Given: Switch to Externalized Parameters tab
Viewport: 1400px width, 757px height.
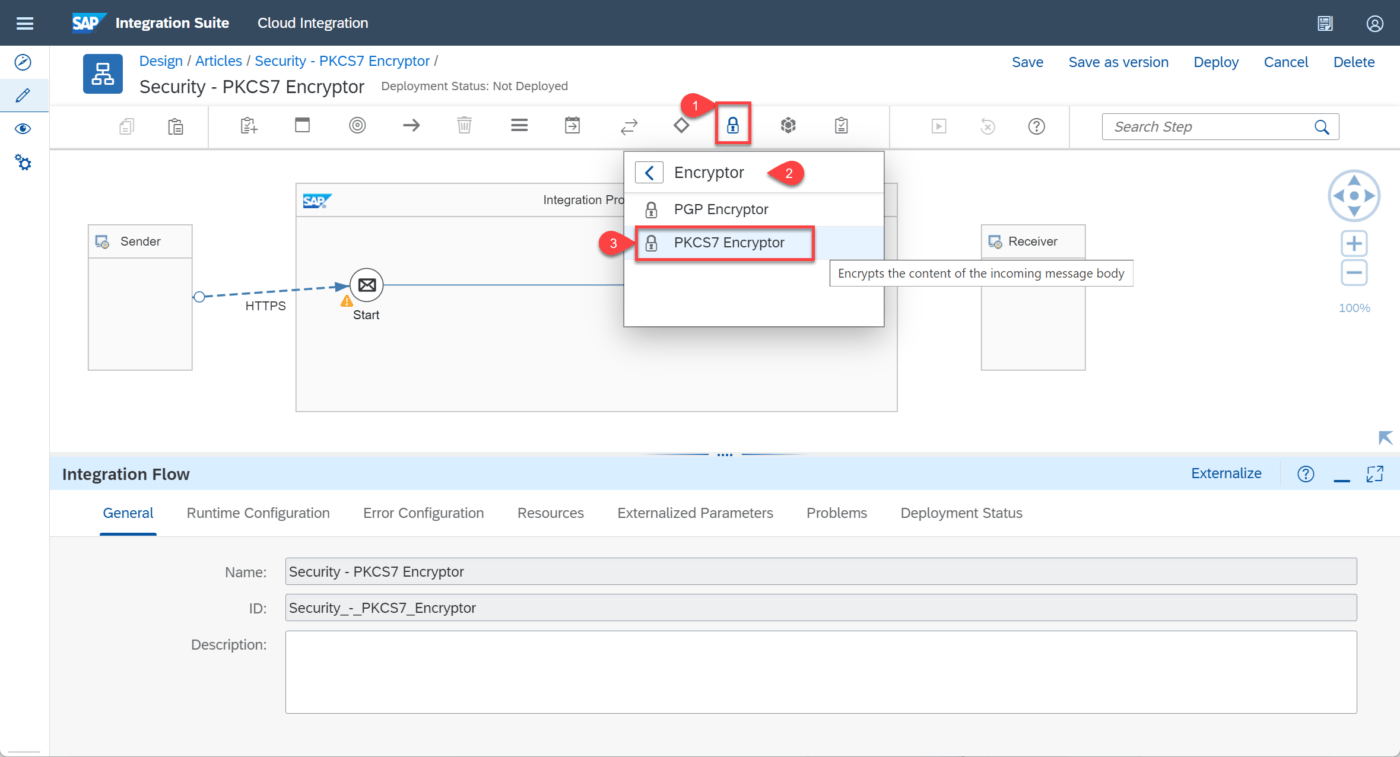Looking at the screenshot, I should (695, 513).
